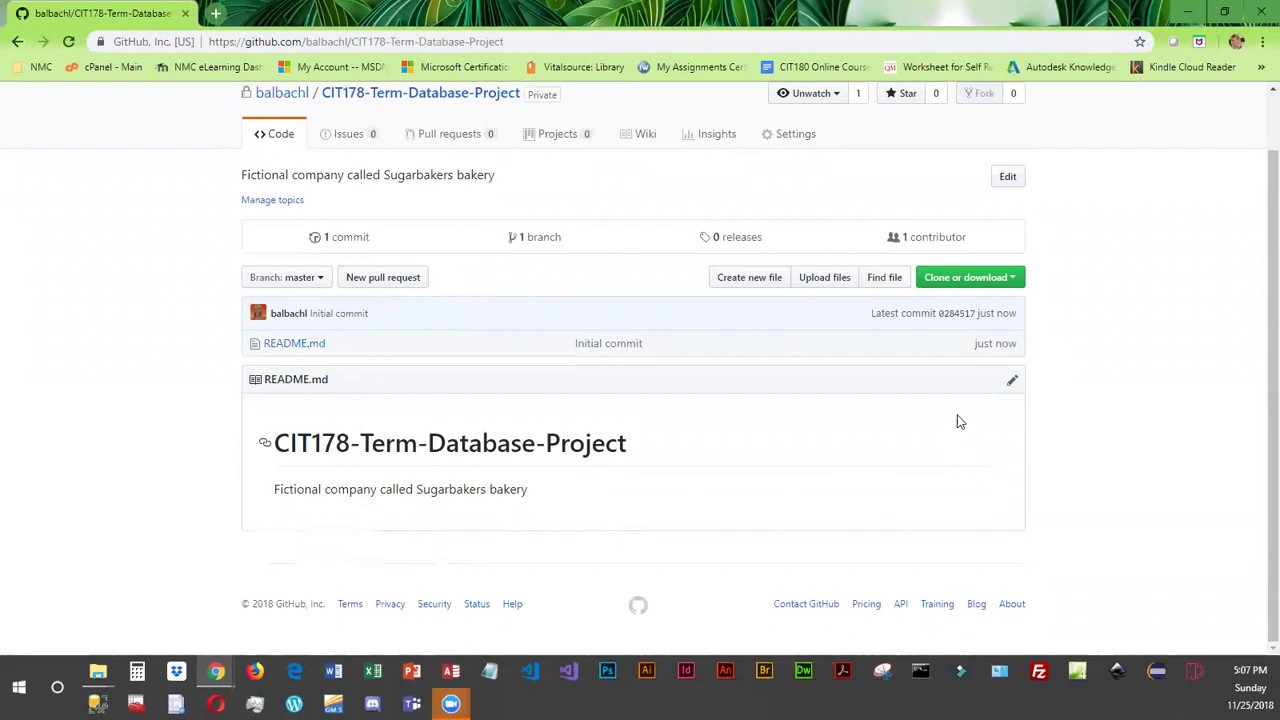Click the browser address bar URL
The width and height of the screenshot is (1280, 720).
point(356,42)
